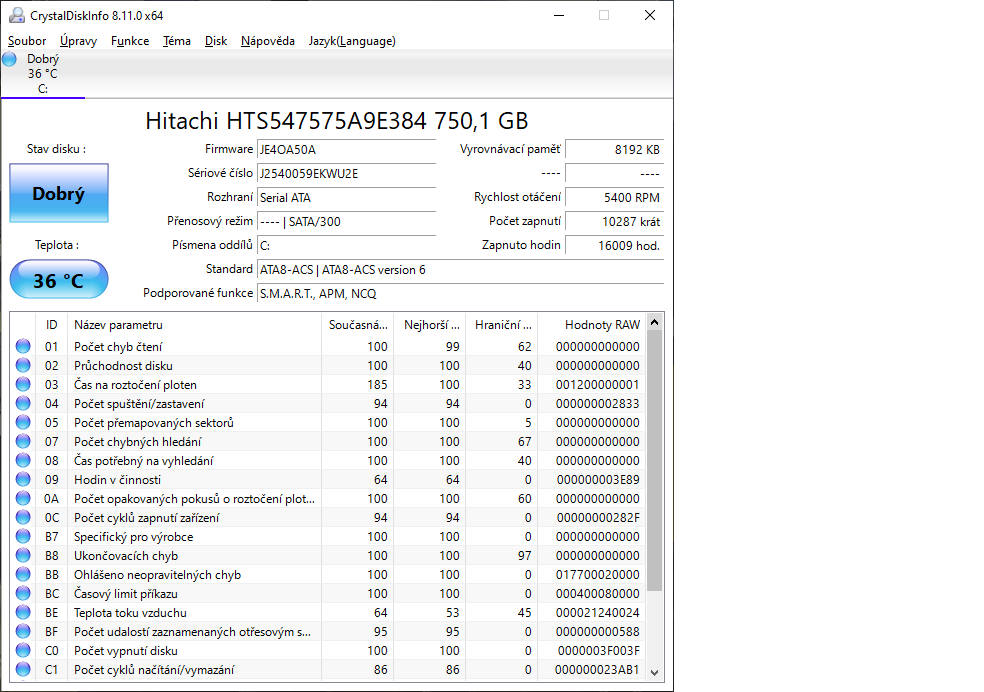
Task: Click the Dobrý health status button
Action: click(x=59, y=194)
